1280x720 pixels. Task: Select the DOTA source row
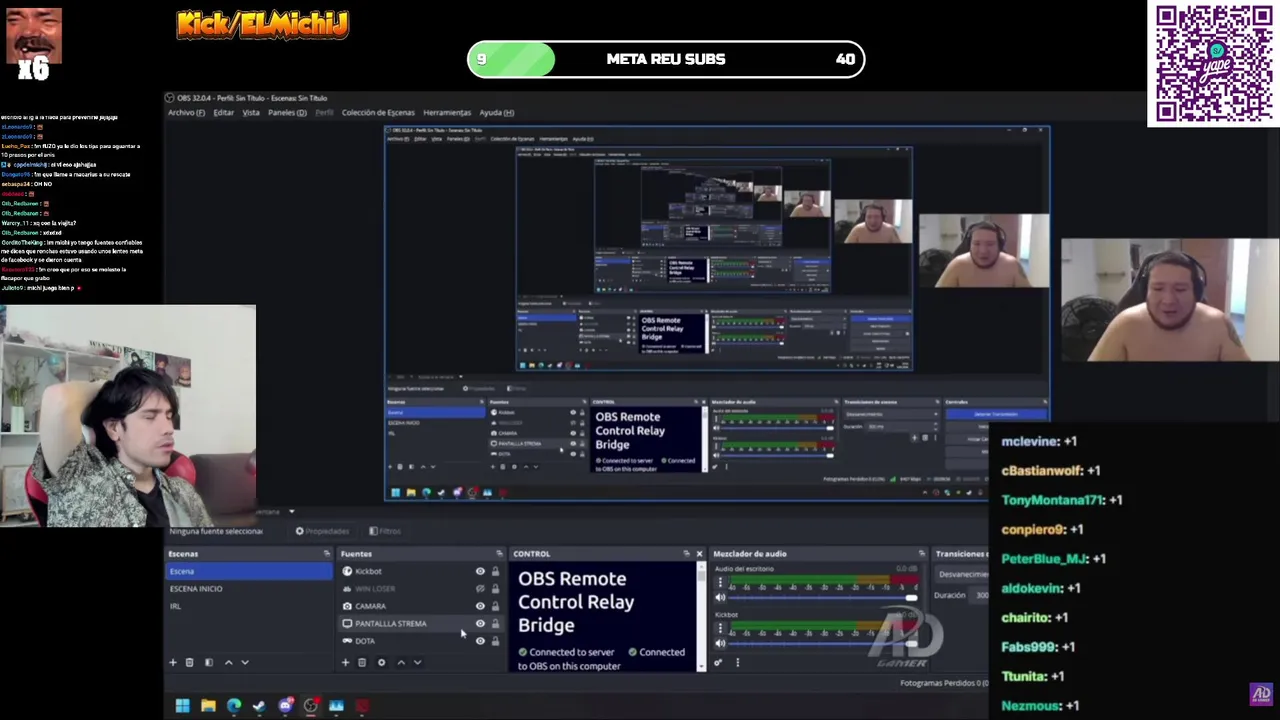click(x=420, y=641)
